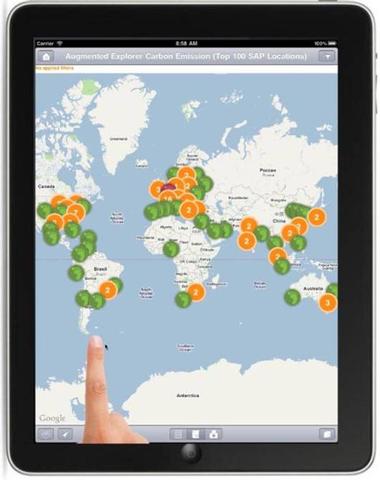Tap the Home icon in the title bar
380x480 pixels.
[46, 57]
